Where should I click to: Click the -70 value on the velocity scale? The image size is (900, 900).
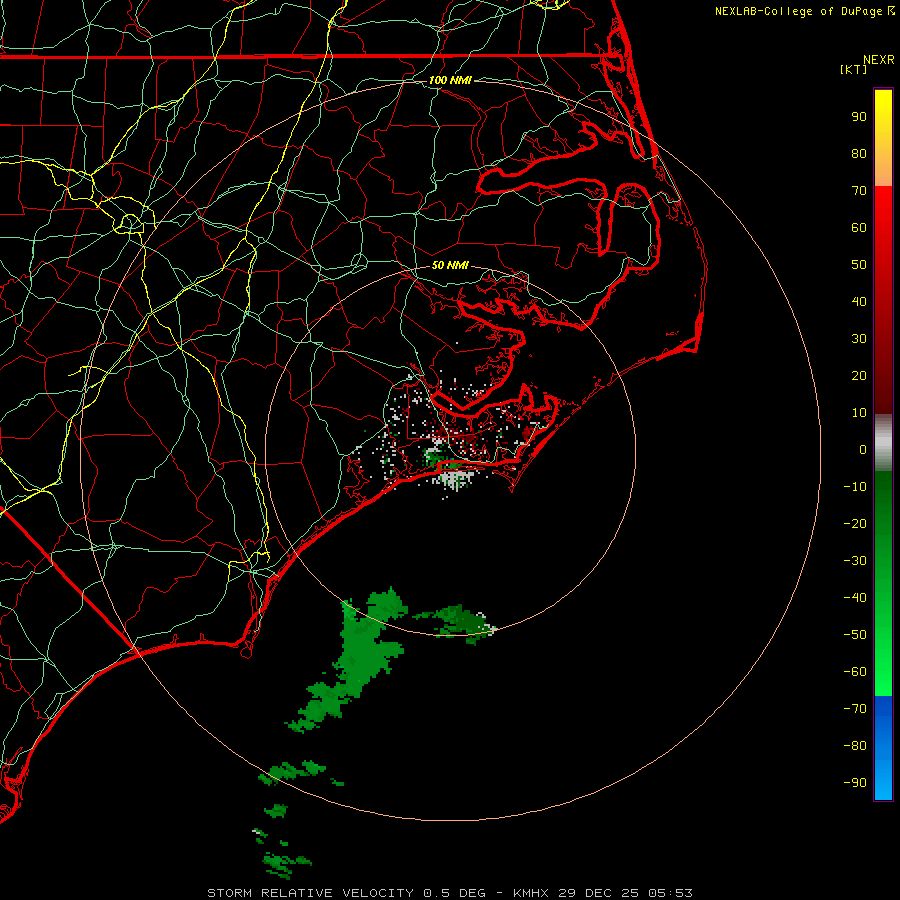(855, 709)
